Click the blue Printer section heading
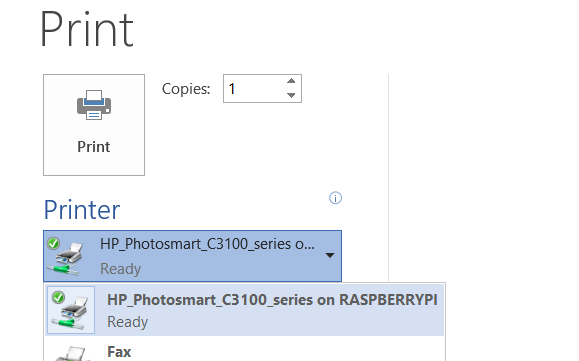Viewport: 579px width, 361px height. [x=82, y=210]
